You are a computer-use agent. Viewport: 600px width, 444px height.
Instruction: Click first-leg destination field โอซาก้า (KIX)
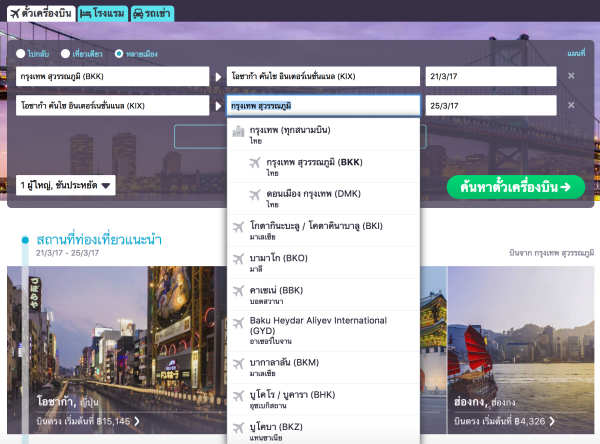click(323, 76)
